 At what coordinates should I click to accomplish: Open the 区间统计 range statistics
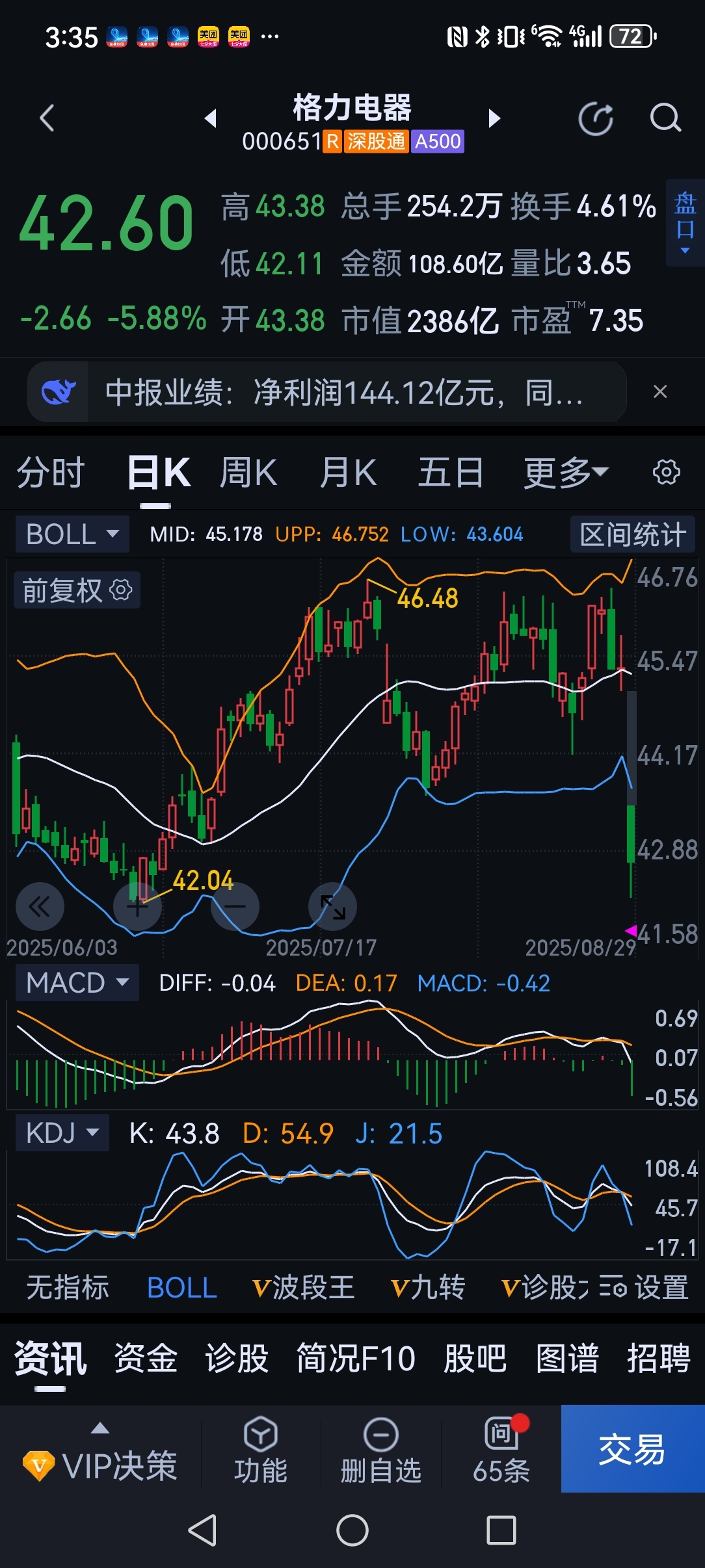click(633, 534)
